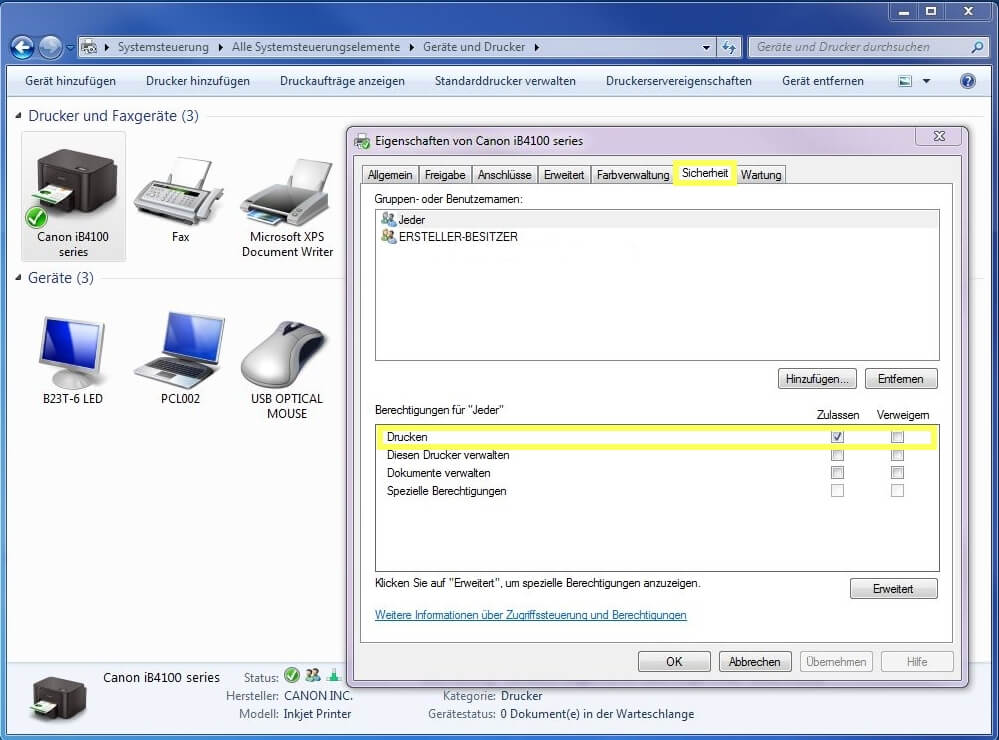
Task: Go forward with the Explorer forward arrow
Action: coord(50,47)
